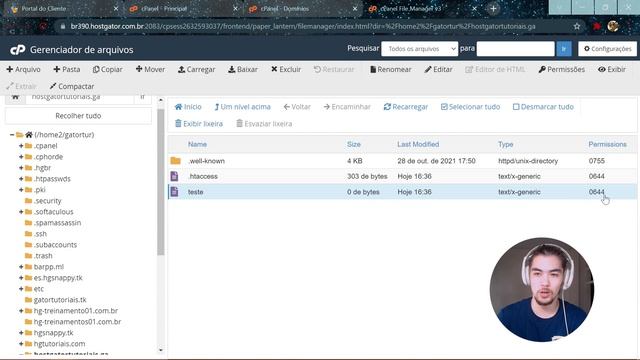
Task: Bookmark page with the star icon
Action: coord(577,27)
